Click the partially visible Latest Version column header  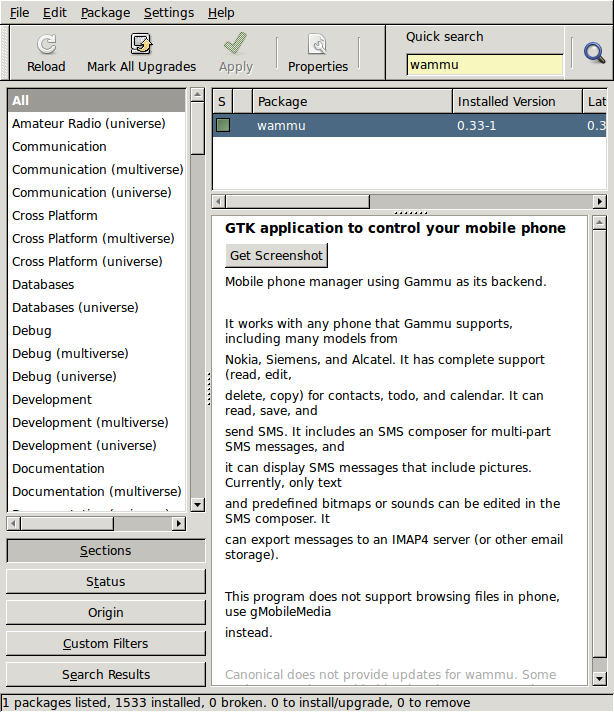coord(595,101)
